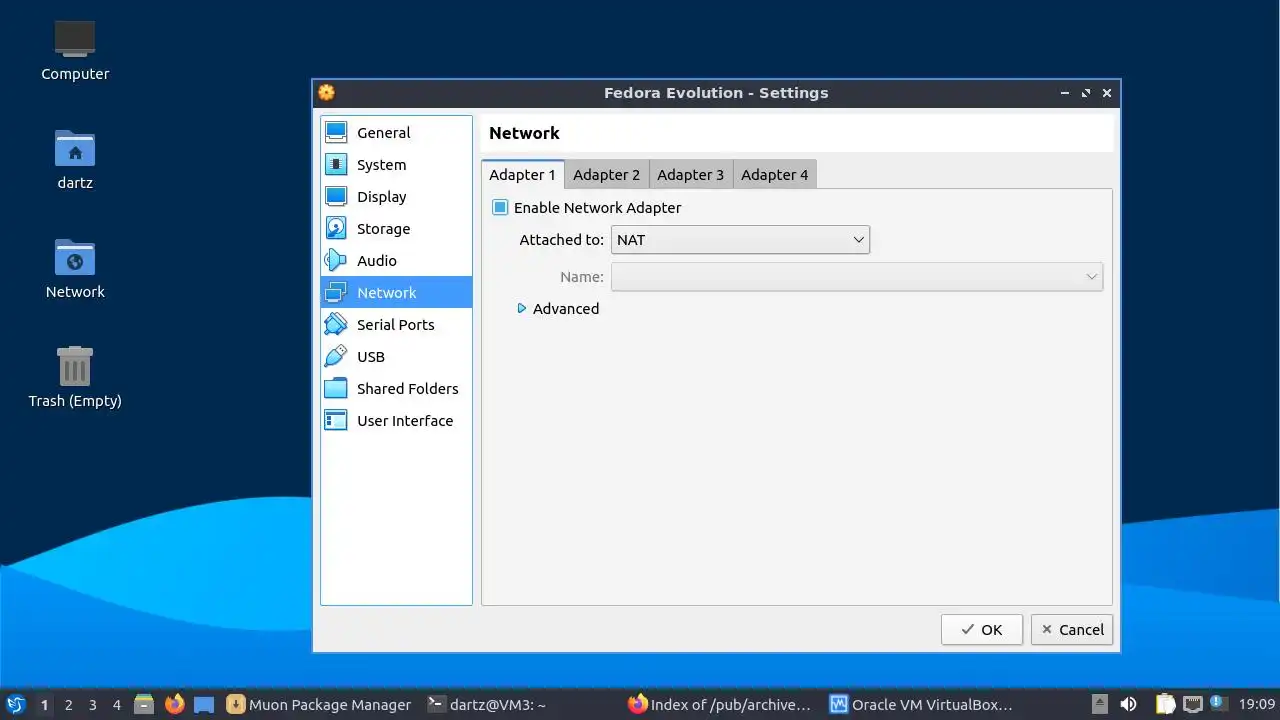This screenshot has height=720, width=1280.
Task: Switch to Adapter 3 tab
Action: [x=691, y=174]
